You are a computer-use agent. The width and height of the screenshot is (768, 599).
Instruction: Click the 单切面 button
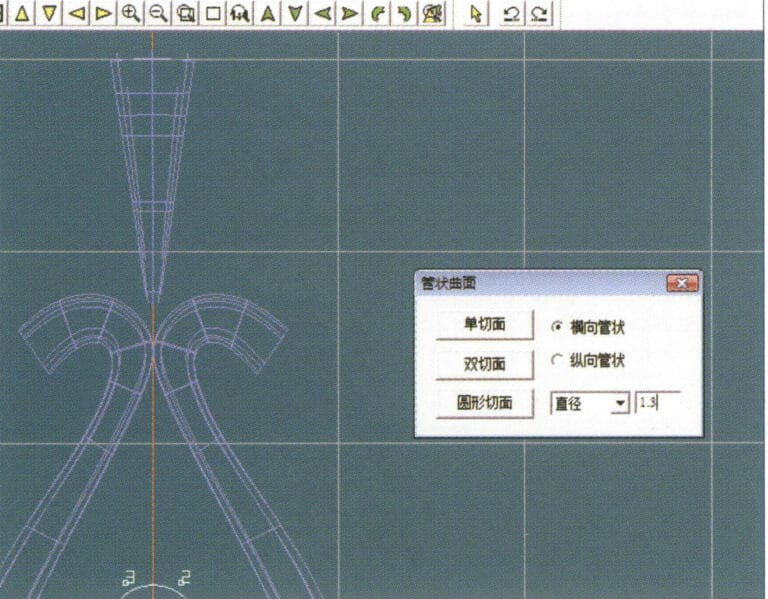click(484, 324)
